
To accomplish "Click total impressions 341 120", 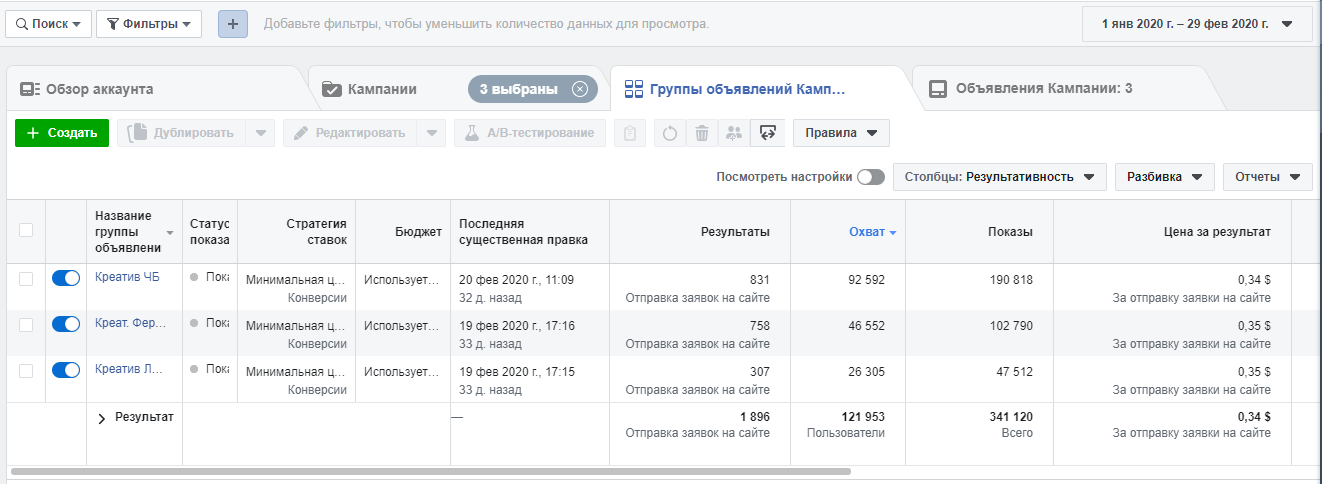I will [1010, 417].
